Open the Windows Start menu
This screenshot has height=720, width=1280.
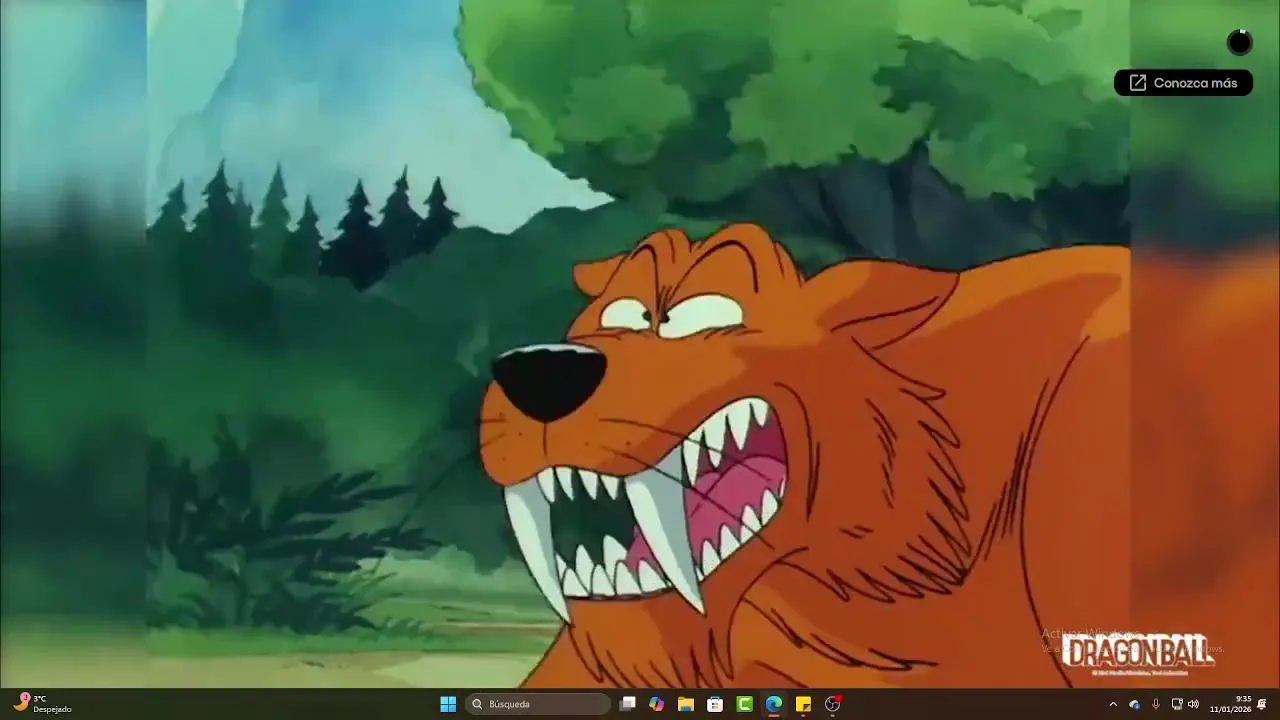(448, 704)
